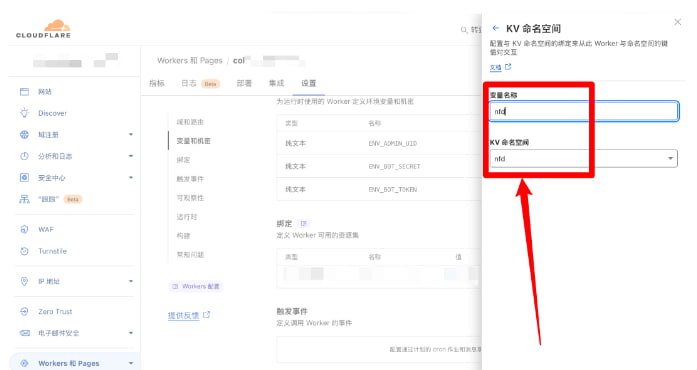Open the account selector at sidebar top
The width and height of the screenshot is (697, 370).
[75, 61]
